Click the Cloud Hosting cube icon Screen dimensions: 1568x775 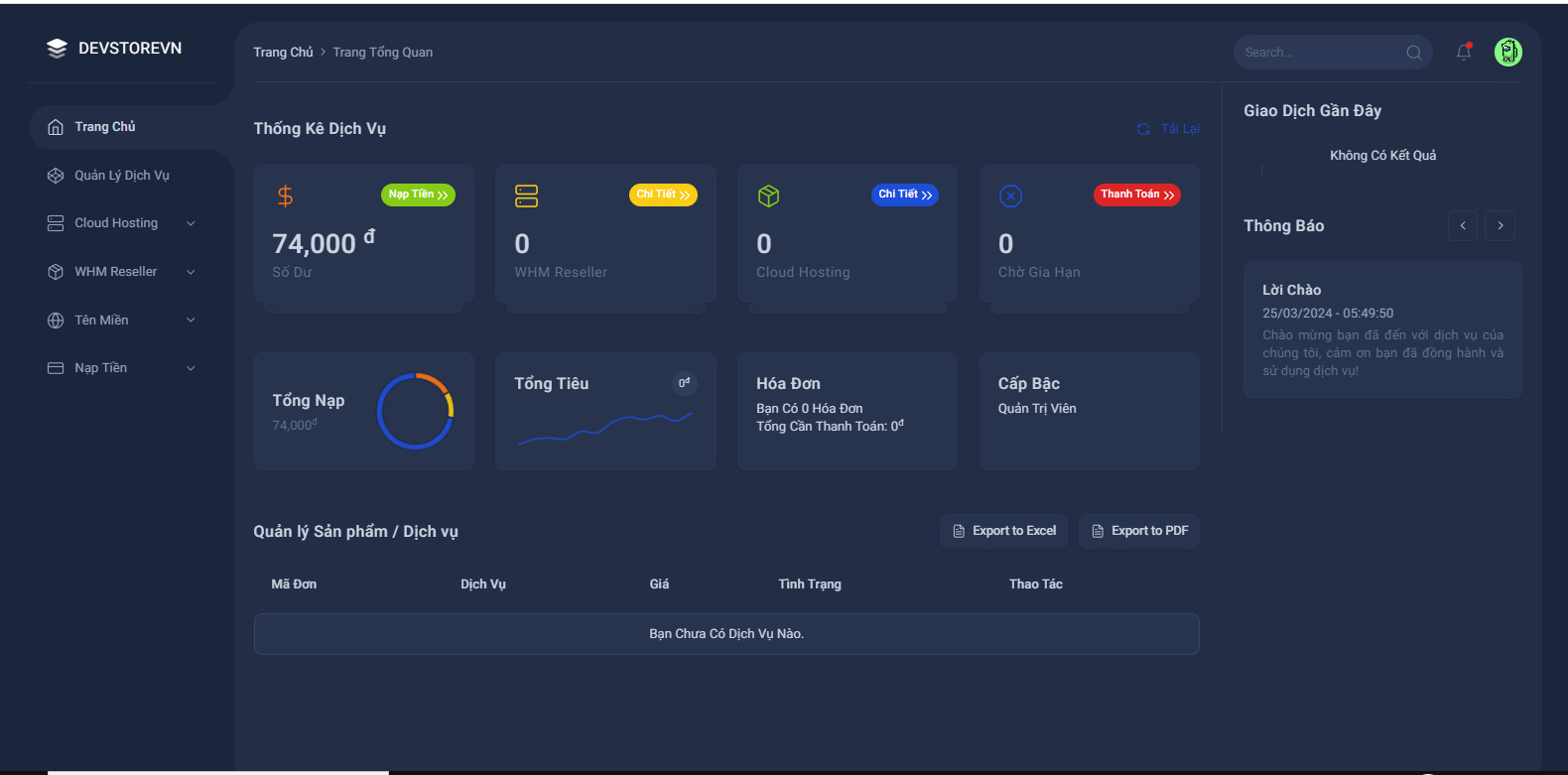click(x=768, y=196)
